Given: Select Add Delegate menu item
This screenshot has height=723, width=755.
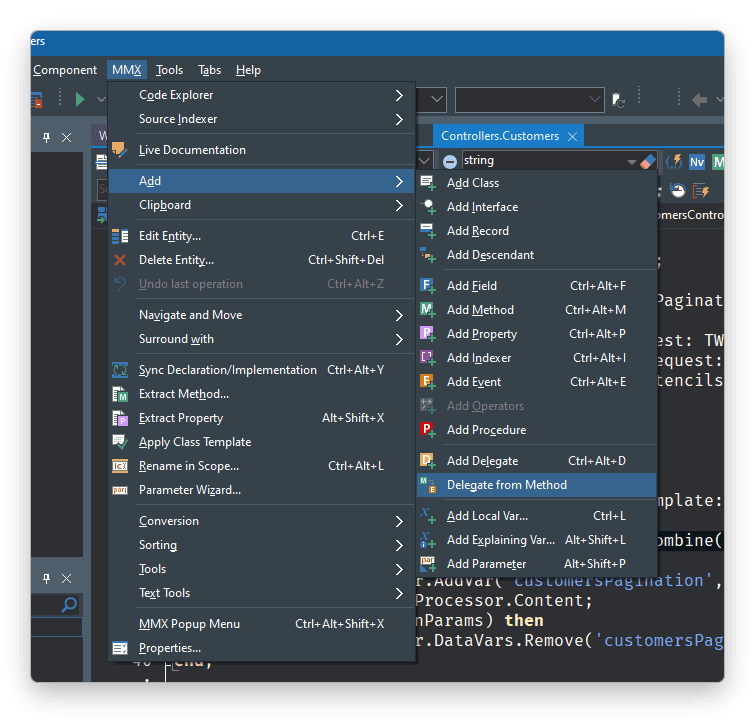Looking at the screenshot, I should pyautogui.click(x=536, y=461).
